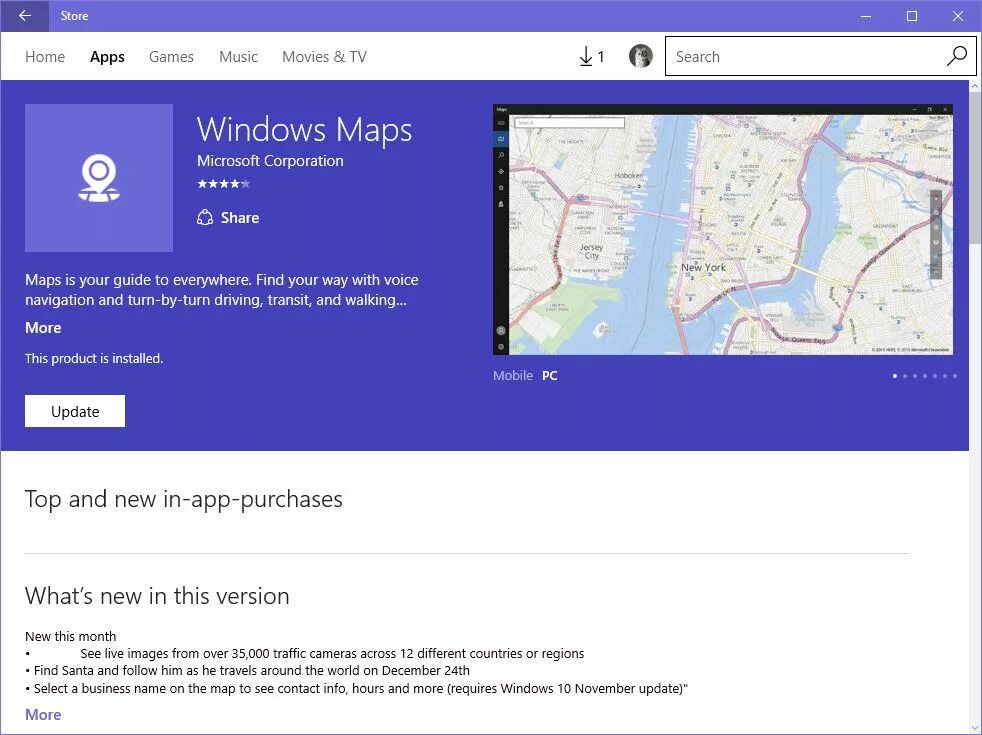Open the Movies & TV tab
The width and height of the screenshot is (982, 735).
324,57
